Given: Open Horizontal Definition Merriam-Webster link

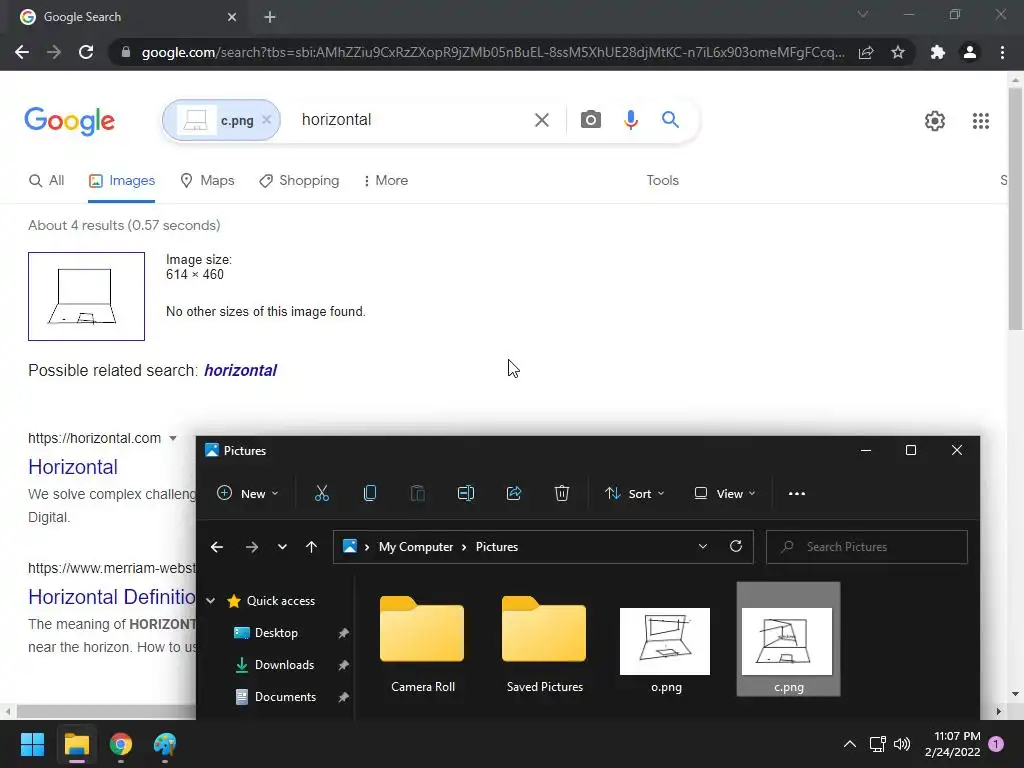Looking at the screenshot, I should click(x=112, y=597).
